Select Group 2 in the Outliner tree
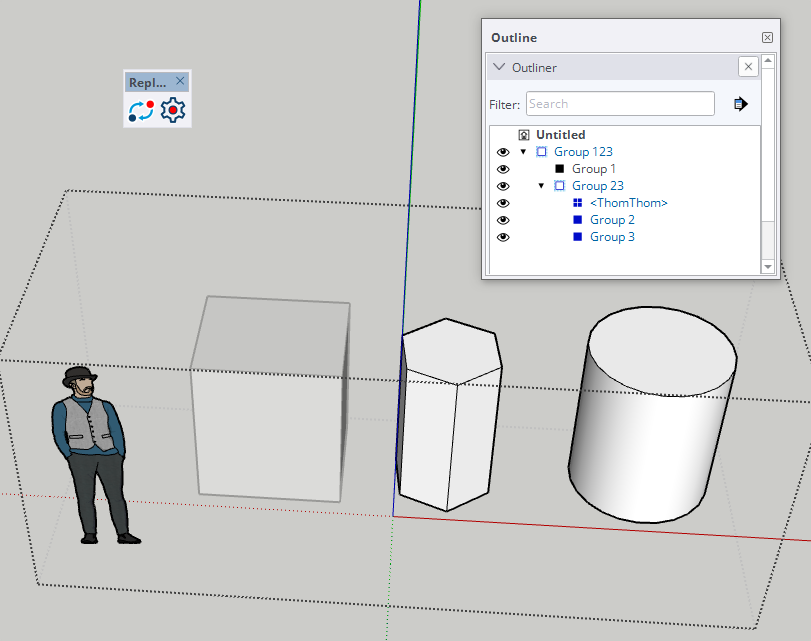Image resolution: width=811 pixels, height=641 pixels. pos(612,220)
